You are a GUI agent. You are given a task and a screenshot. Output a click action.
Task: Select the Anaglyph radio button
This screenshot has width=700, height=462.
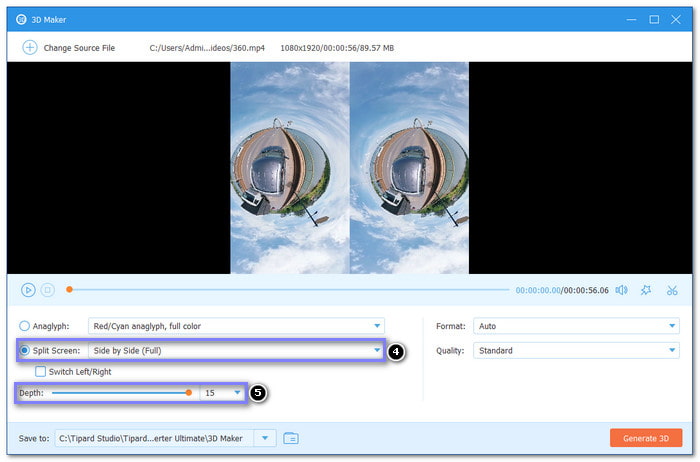(x=25, y=326)
